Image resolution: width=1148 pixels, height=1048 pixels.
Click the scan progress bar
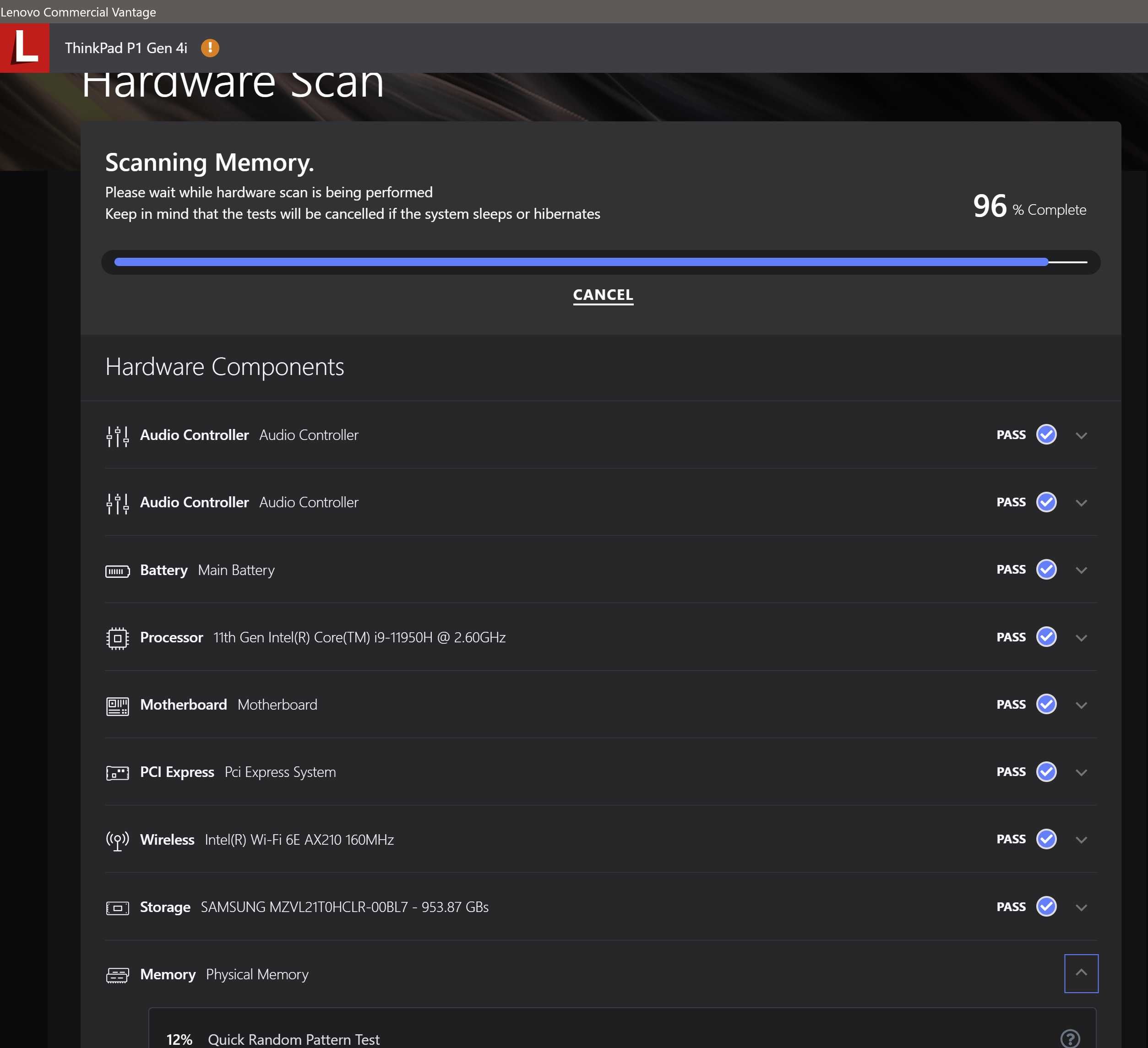[x=601, y=262]
